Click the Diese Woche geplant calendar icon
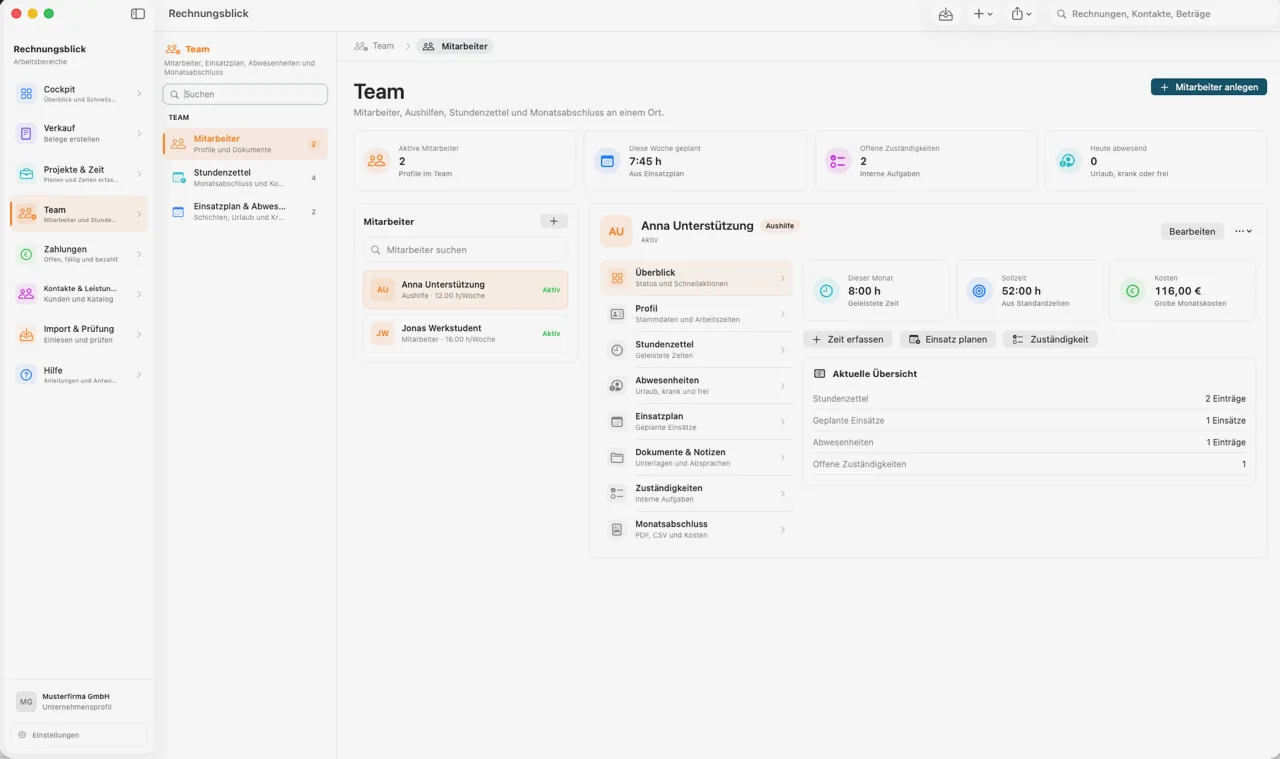This screenshot has width=1280, height=759. pyautogui.click(x=607, y=160)
